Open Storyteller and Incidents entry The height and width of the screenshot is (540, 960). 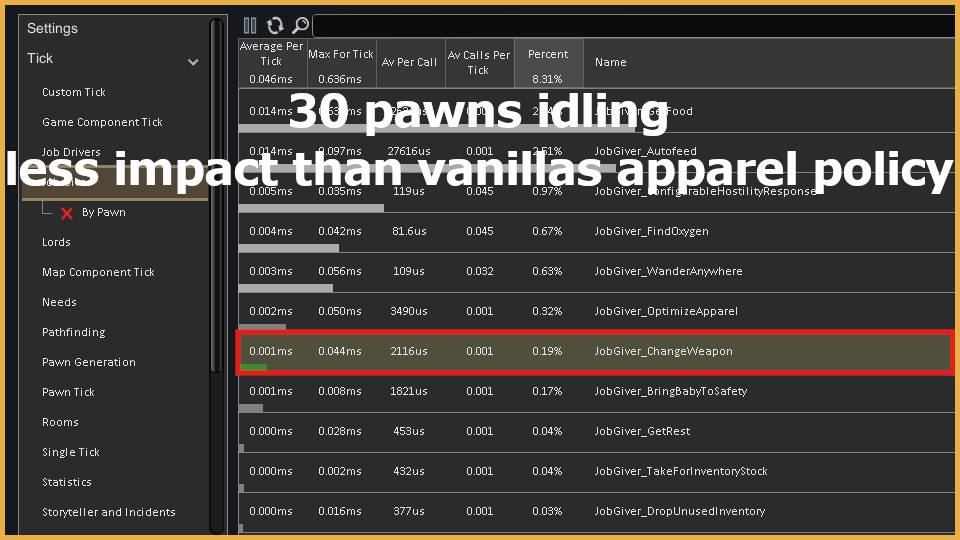pos(108,512)
